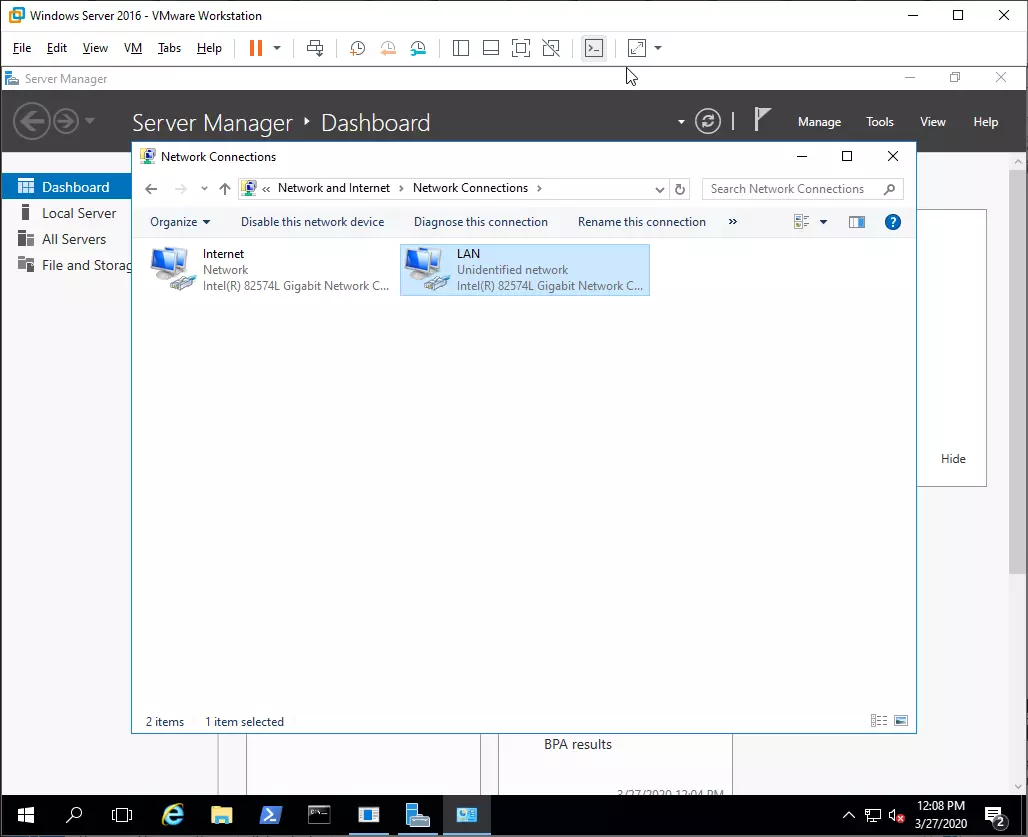
Task: Click Hide link in Server Manager
Action: (953, 459)
